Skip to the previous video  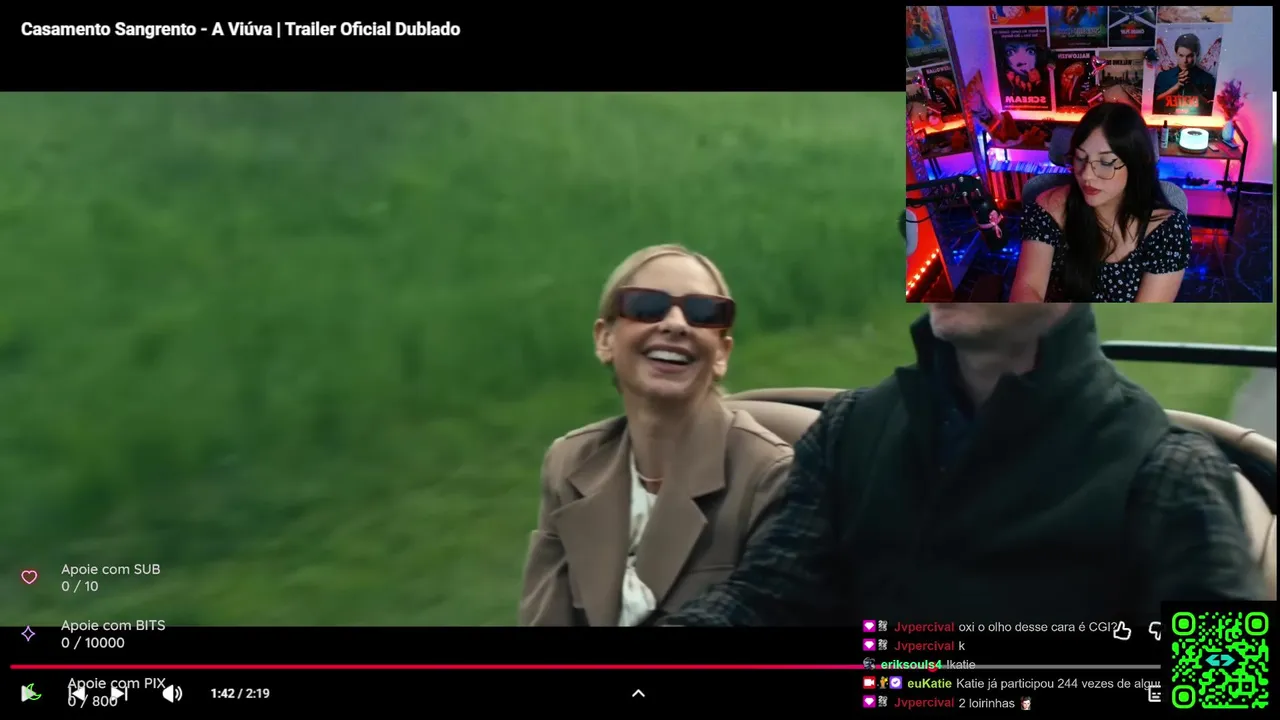coord(77,693)
